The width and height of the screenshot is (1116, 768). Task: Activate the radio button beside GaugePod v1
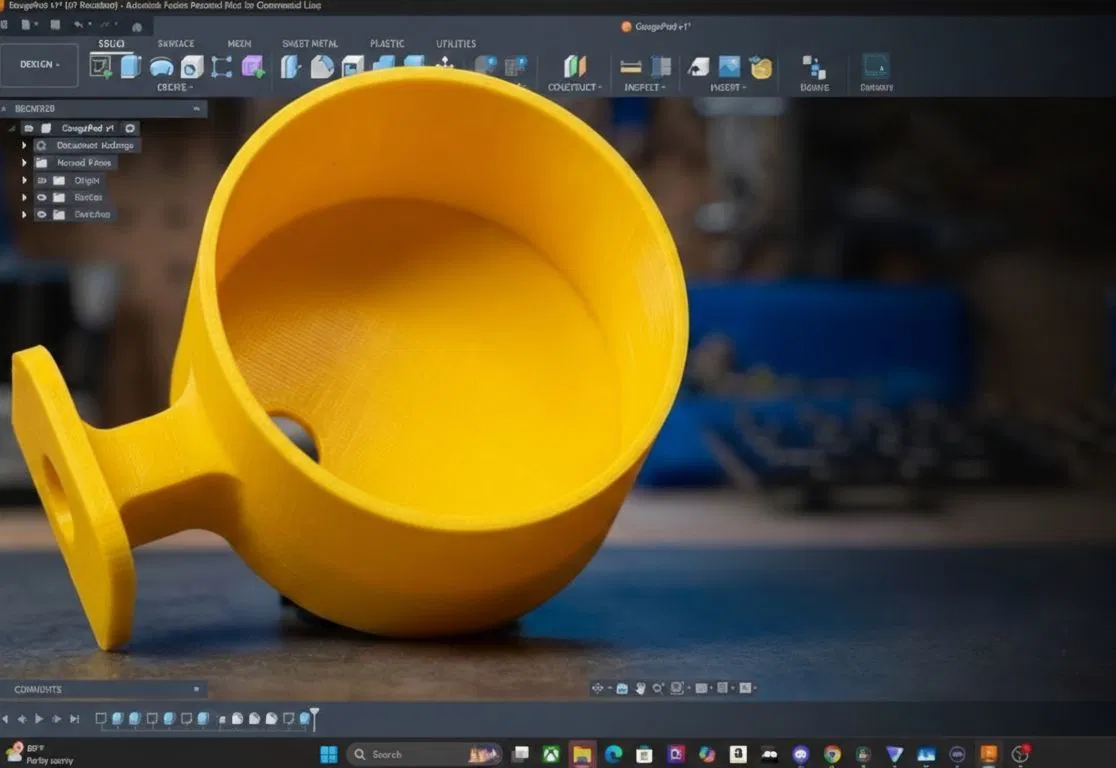coord(130,128)
